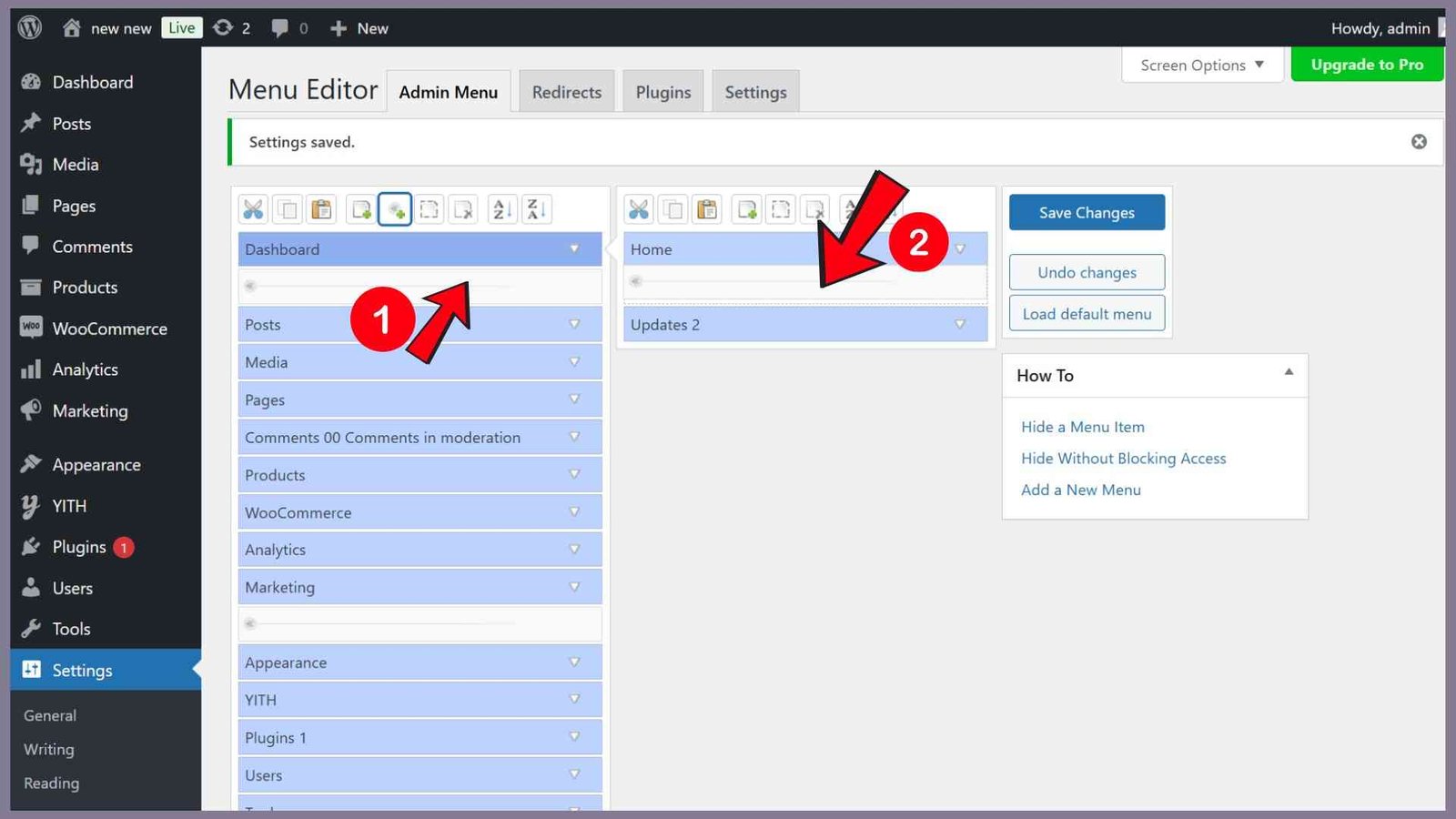The height and width of the screenshot is (819, 1456).
Task: Switch to the Admin Menu tab
Action: [448, 92]
